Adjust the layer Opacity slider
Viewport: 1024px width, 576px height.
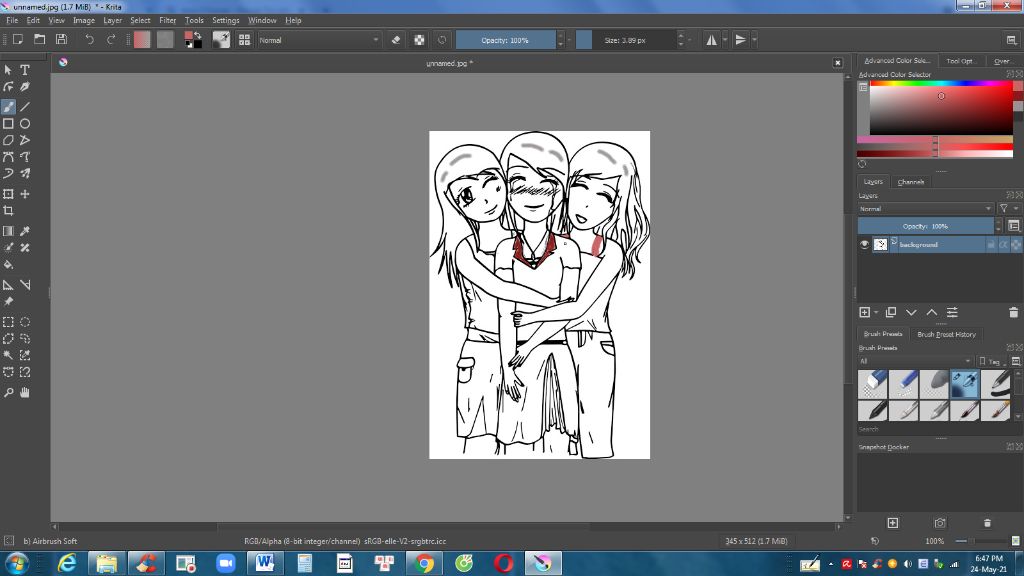pyautogui.click(x=925, y=226)
